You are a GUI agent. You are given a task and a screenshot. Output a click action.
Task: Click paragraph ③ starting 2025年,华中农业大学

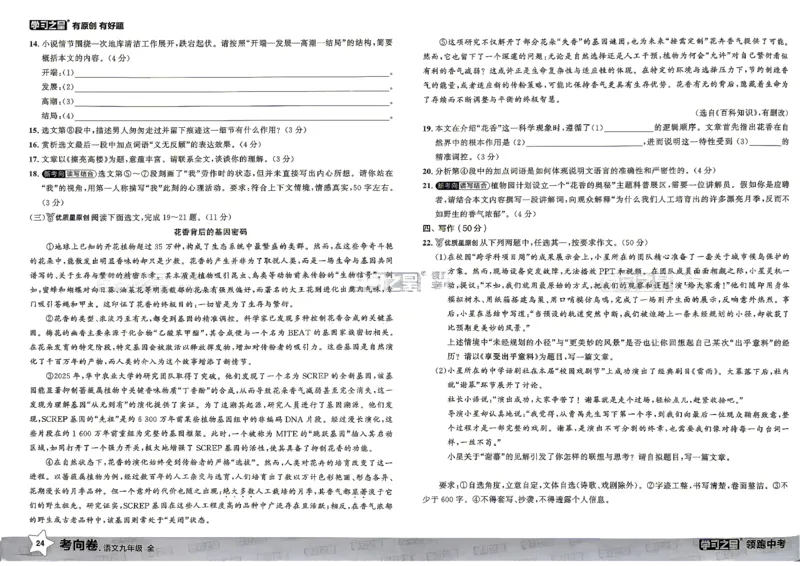(x=211, y=412)
